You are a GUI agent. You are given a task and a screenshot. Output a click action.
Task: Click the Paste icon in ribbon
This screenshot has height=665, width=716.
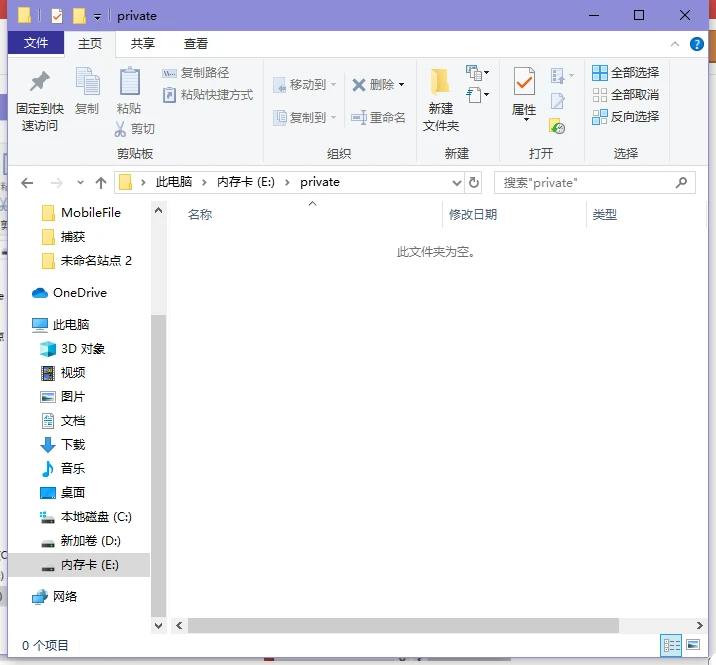point(129,83)
